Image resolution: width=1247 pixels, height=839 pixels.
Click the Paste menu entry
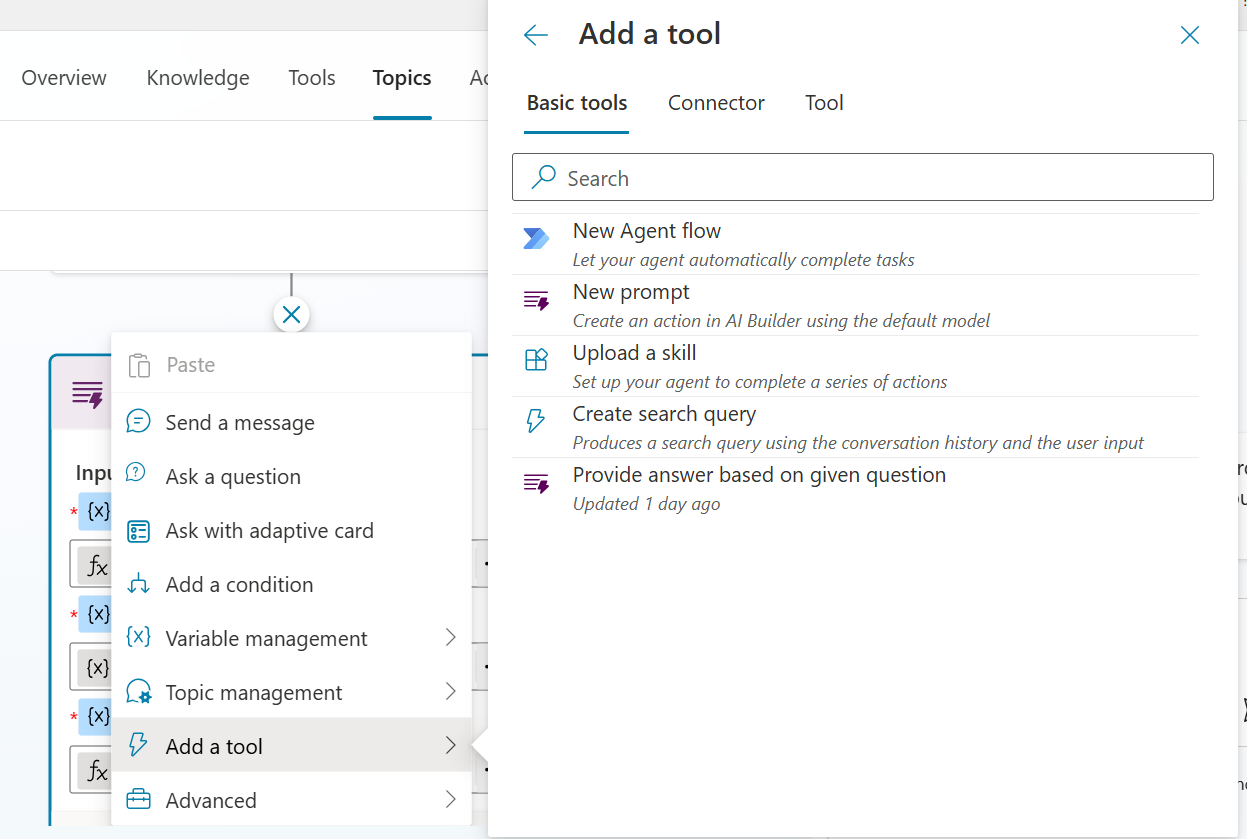pos(291,365)
